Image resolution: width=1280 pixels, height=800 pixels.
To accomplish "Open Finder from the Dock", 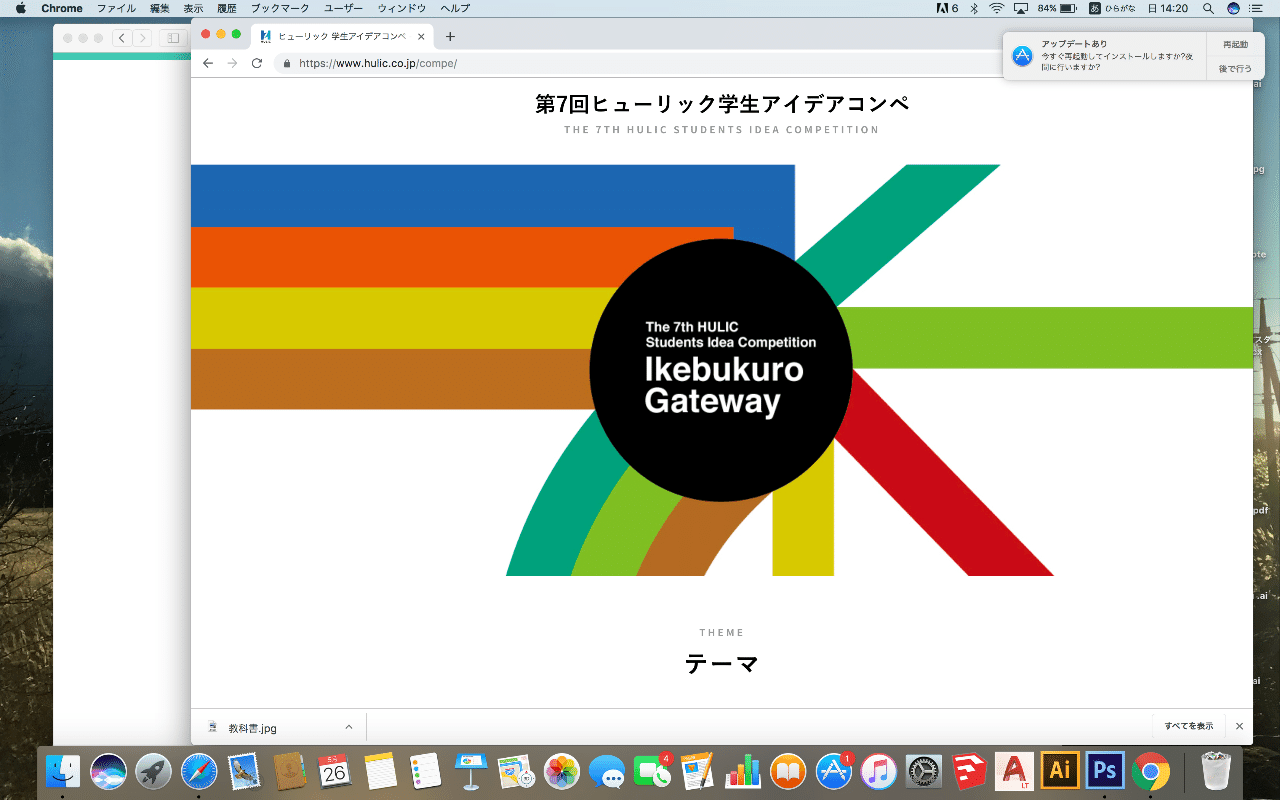I will click(x=63, y=771).
